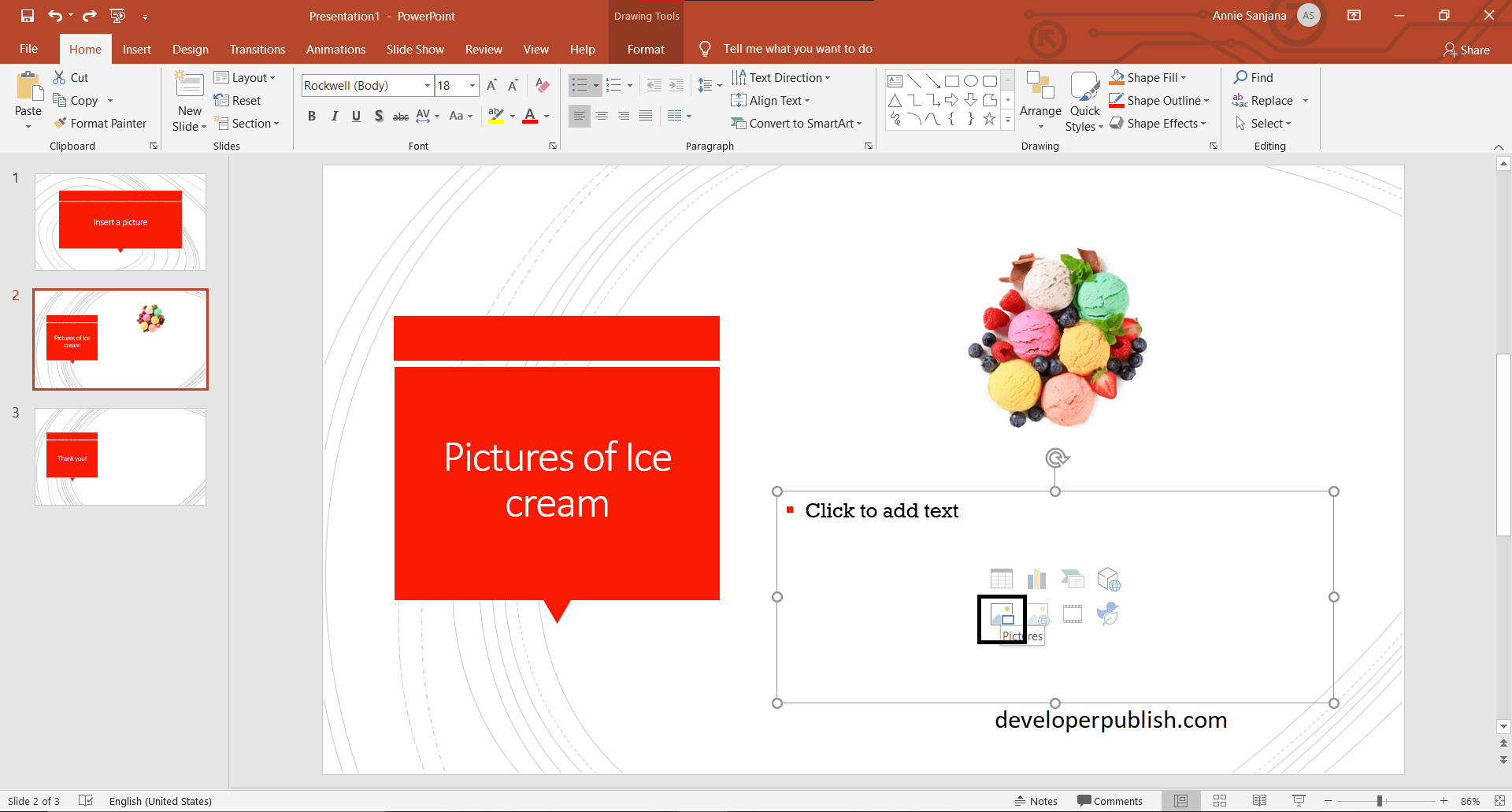1512x812 pixels.
Task: Switch to Slide Sorter view
Action: pos(1219,800)
